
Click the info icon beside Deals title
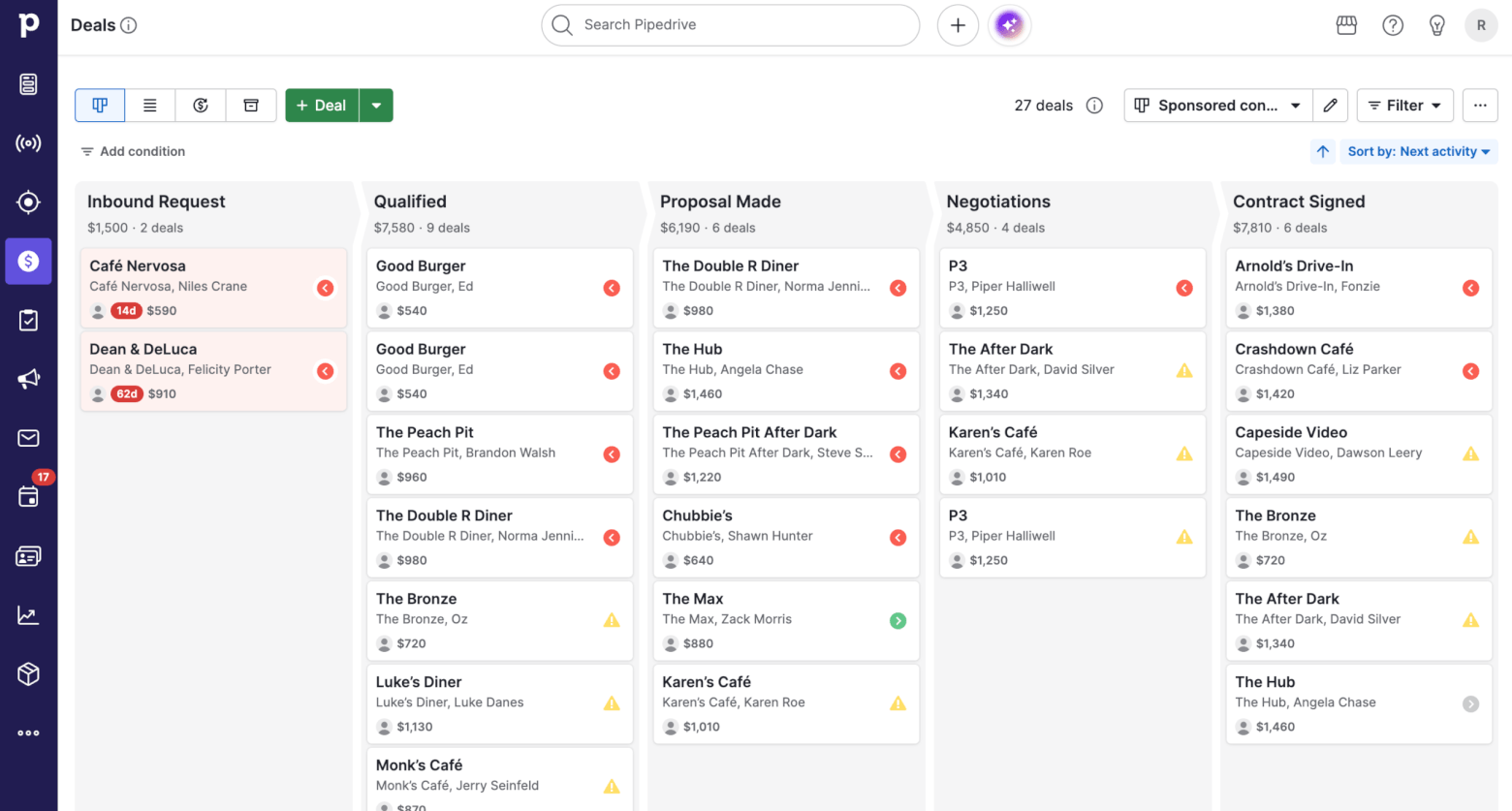pyautogui.click(x=128, y=25)
